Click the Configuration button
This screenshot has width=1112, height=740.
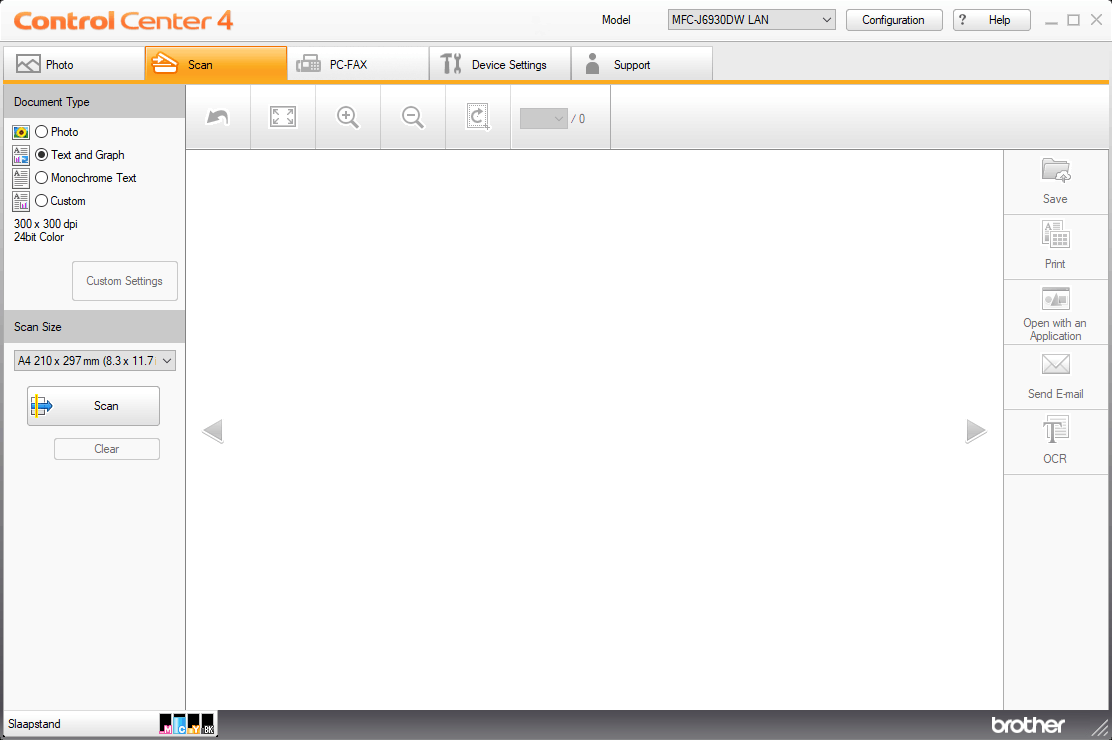click(x=894, y=20)
